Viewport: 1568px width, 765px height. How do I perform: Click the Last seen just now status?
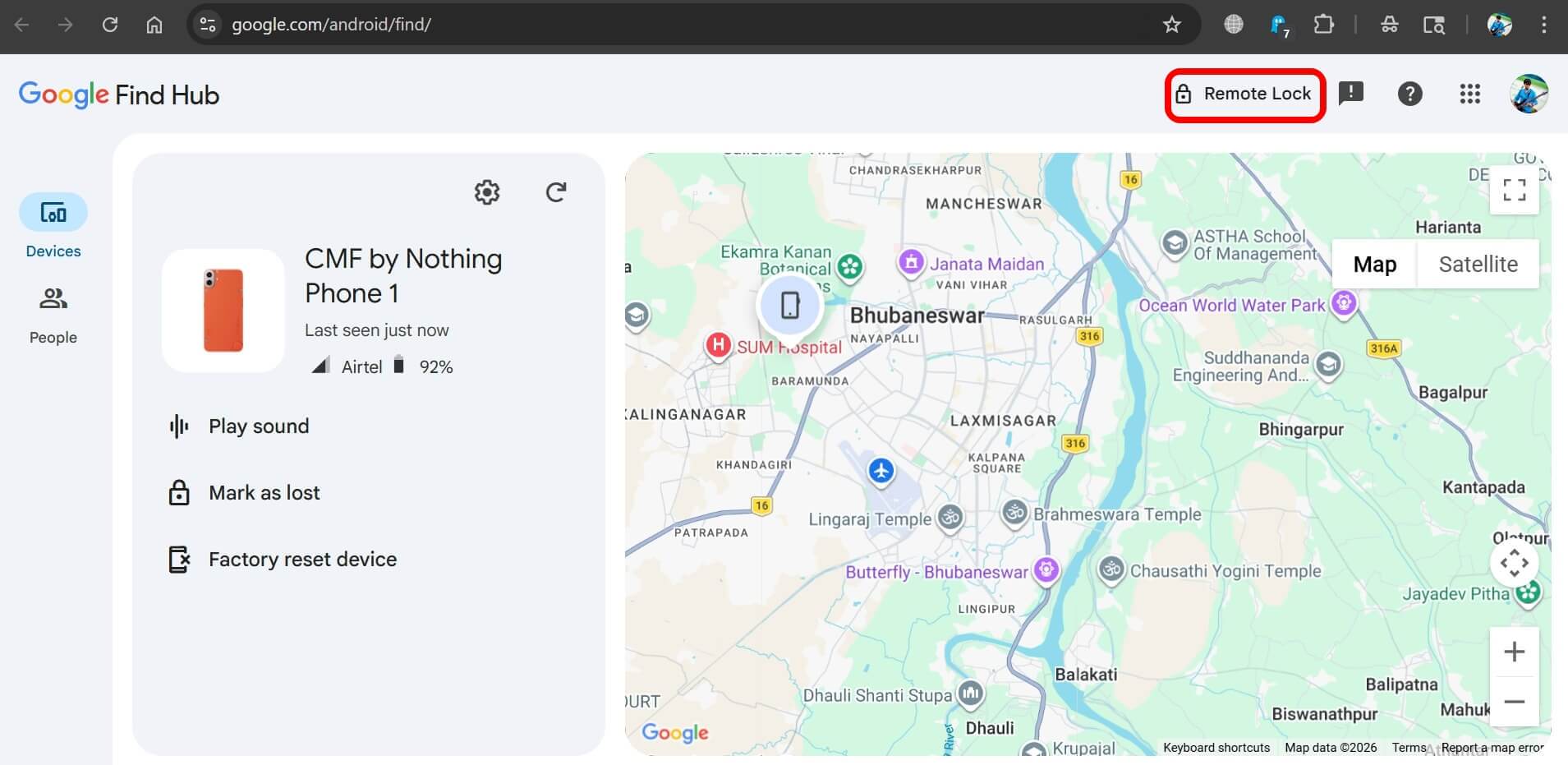click(377, 330)
